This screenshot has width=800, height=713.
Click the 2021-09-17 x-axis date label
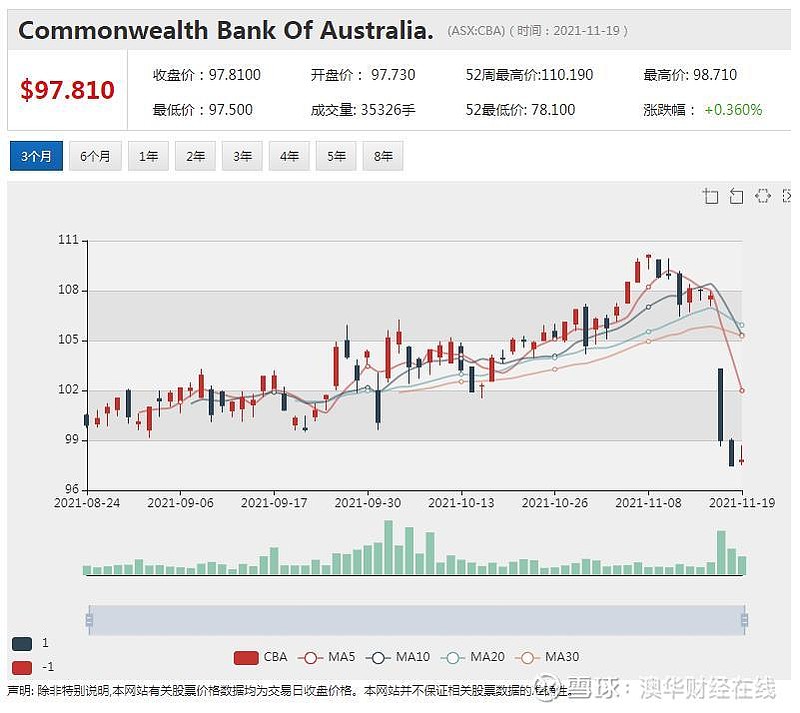click(274, 503)
